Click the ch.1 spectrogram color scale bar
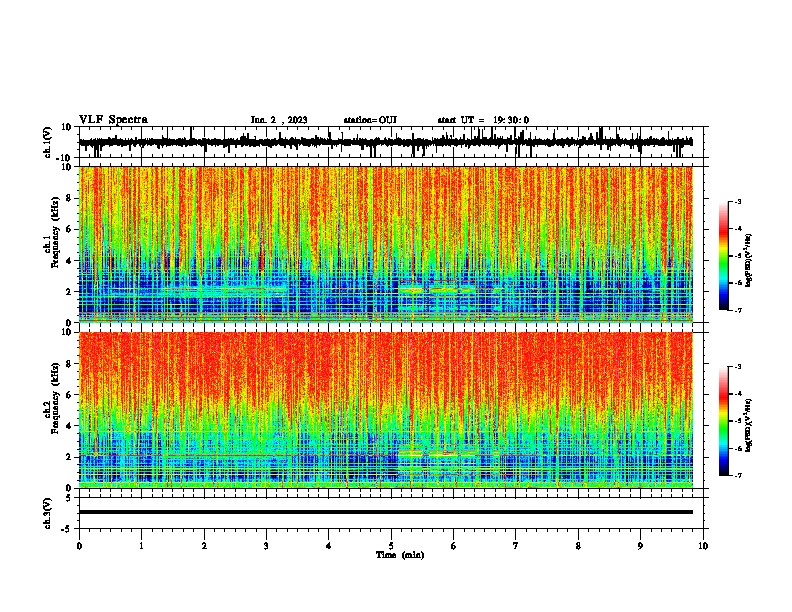Screen dimensions: 792x612 pos(724,256)
